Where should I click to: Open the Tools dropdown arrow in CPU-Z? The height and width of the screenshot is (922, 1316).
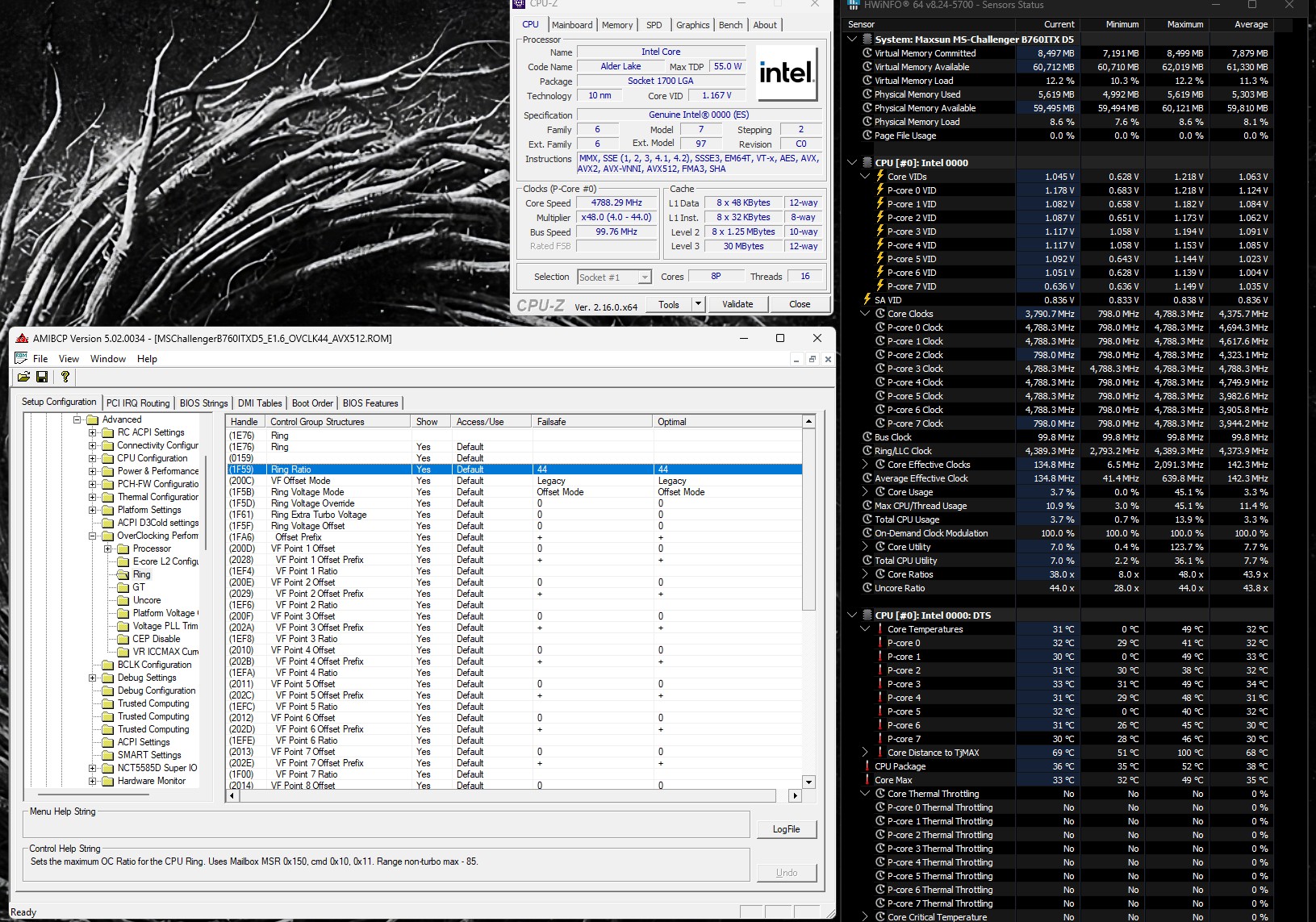tap(698, 304)
